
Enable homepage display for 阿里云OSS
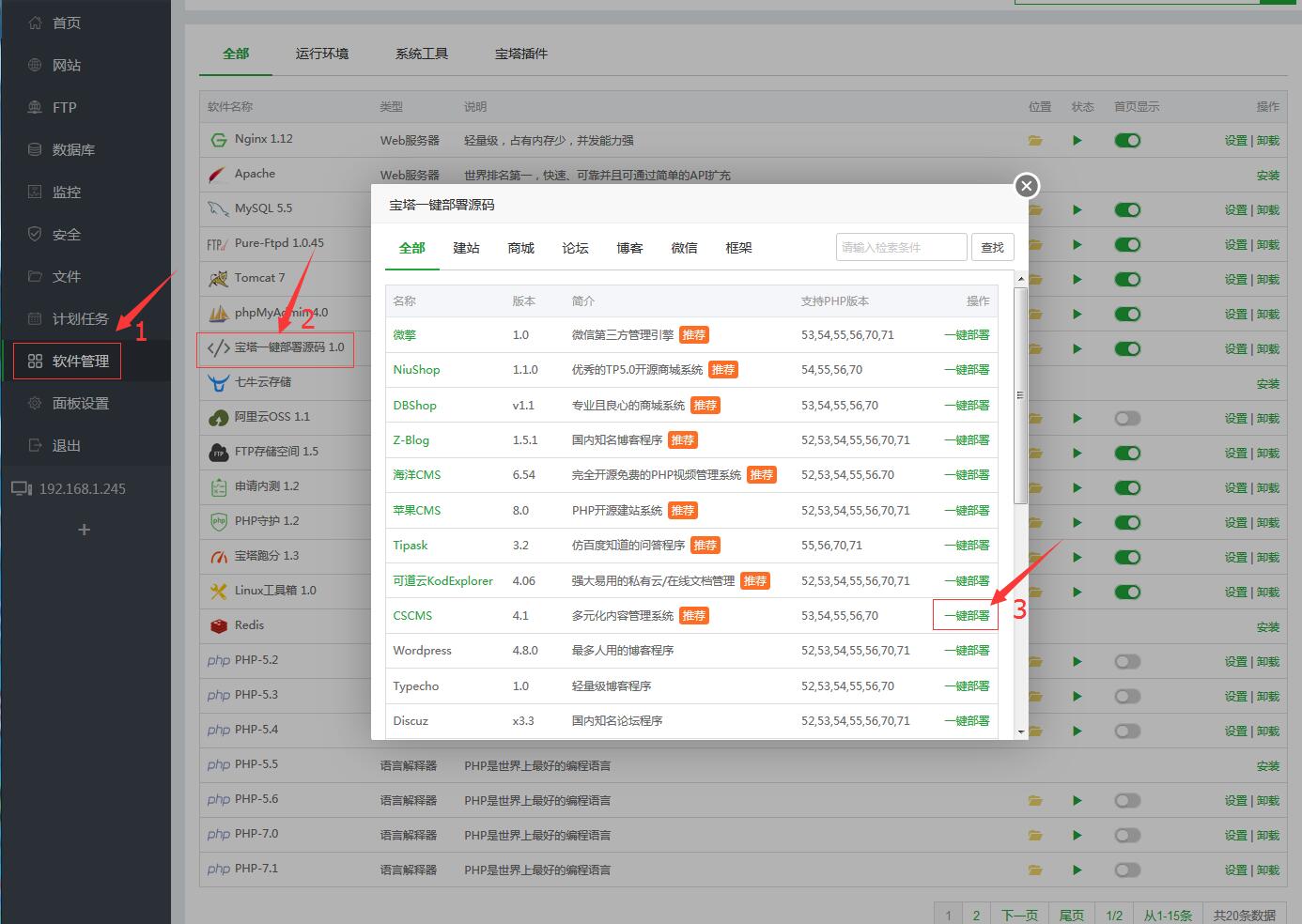tap(1127, 419)
